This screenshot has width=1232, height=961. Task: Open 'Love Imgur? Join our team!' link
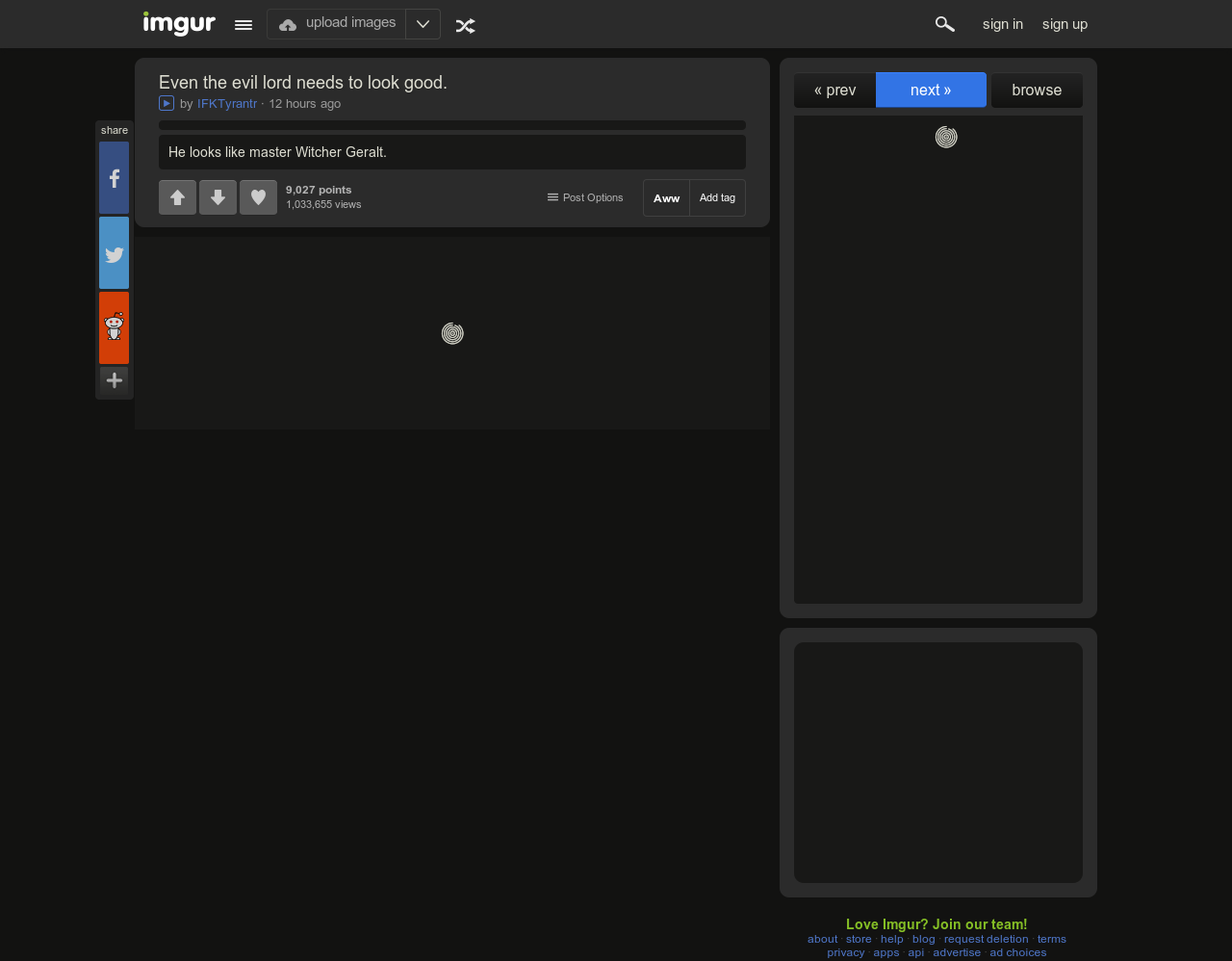tap(937, 924)
